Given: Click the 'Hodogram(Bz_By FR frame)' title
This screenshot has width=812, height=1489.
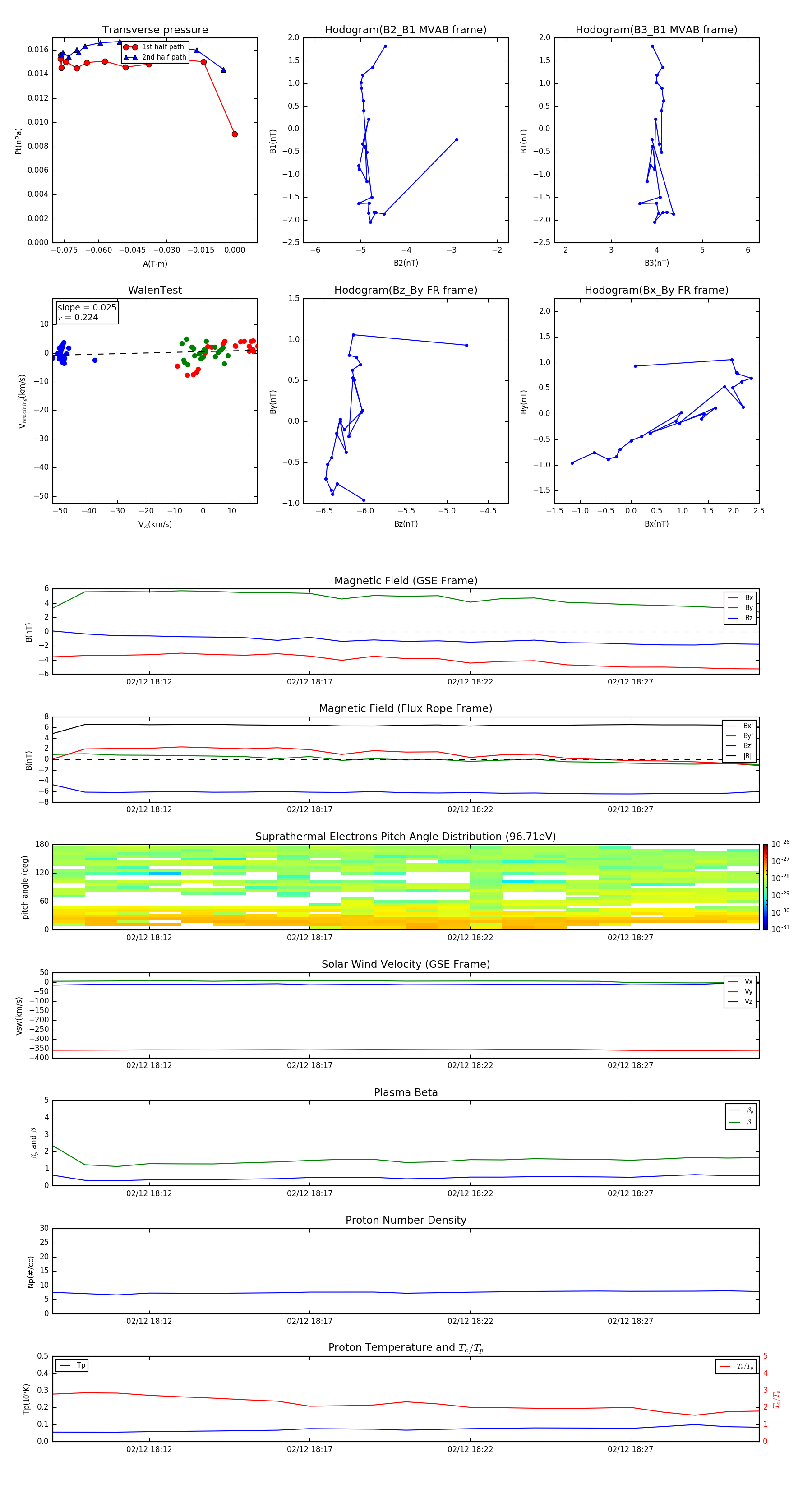Looking at the screenshot, I should click(x=406, y=290).
